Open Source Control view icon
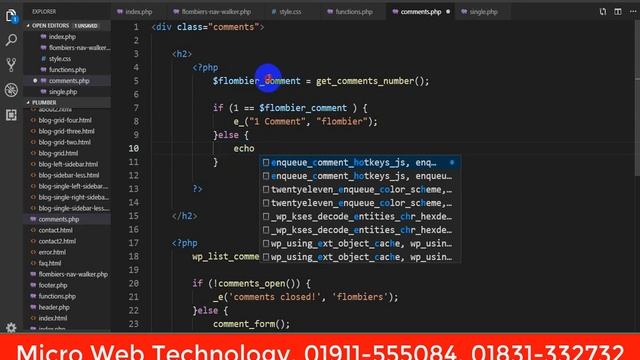The height and width of the screenshot is (360, 640). 11,65
